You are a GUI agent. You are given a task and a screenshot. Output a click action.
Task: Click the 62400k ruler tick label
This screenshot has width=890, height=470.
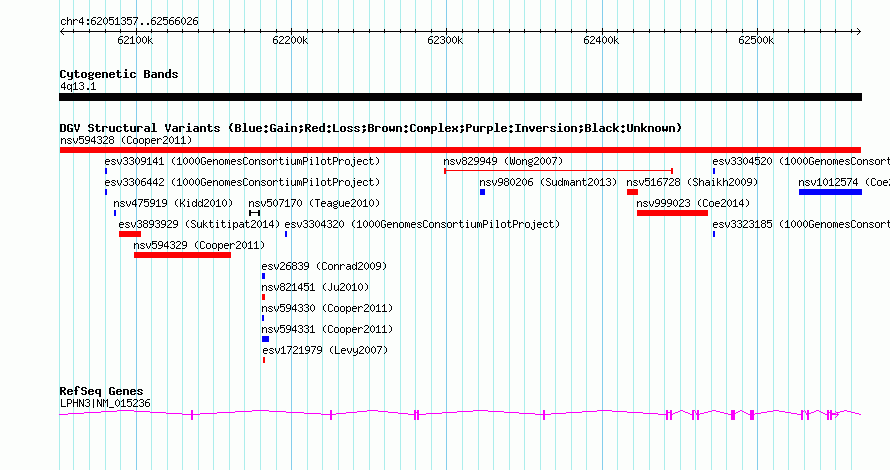tap(601, 40)
